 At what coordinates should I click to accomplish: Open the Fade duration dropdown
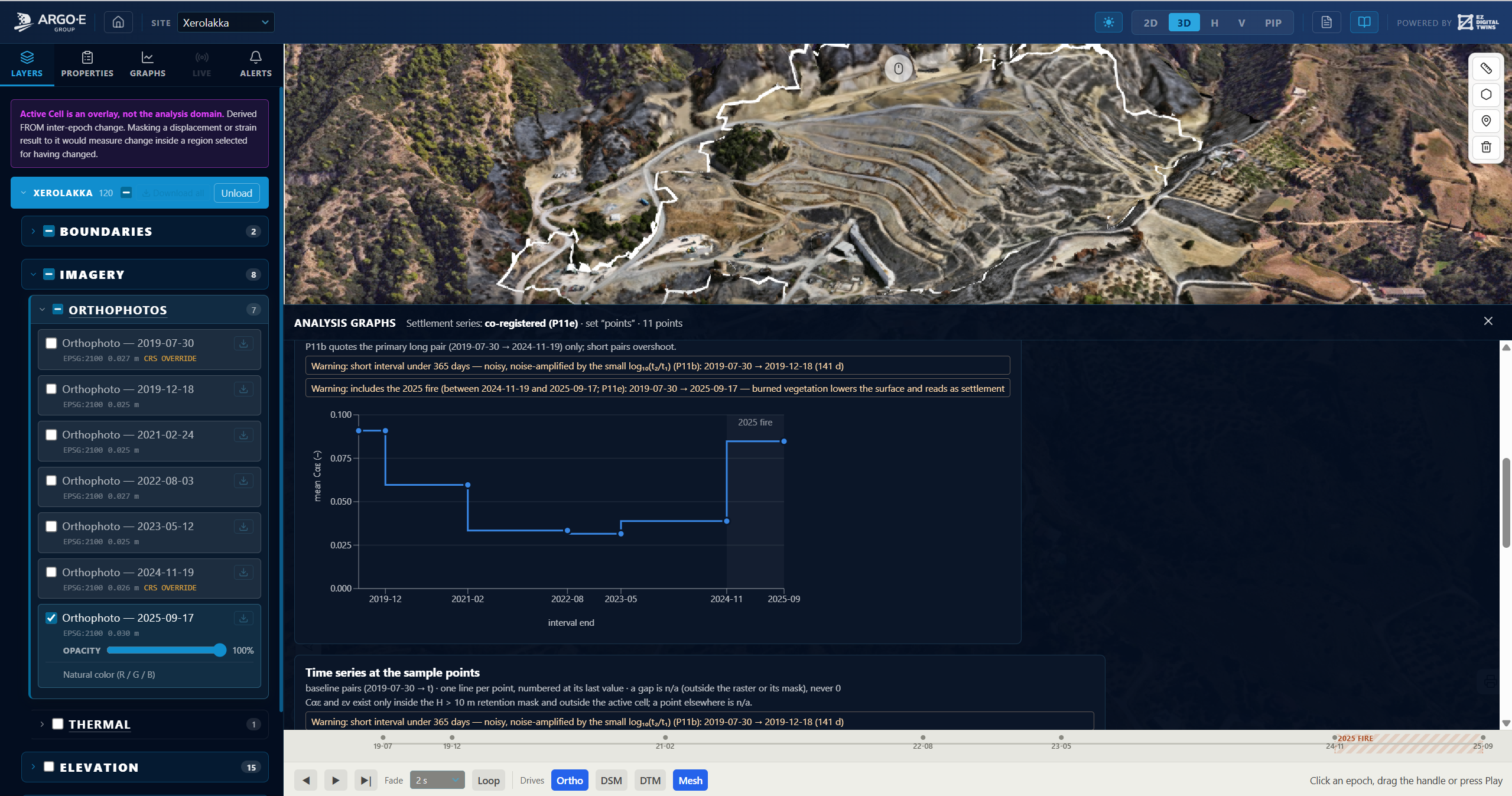click(437, 781)
